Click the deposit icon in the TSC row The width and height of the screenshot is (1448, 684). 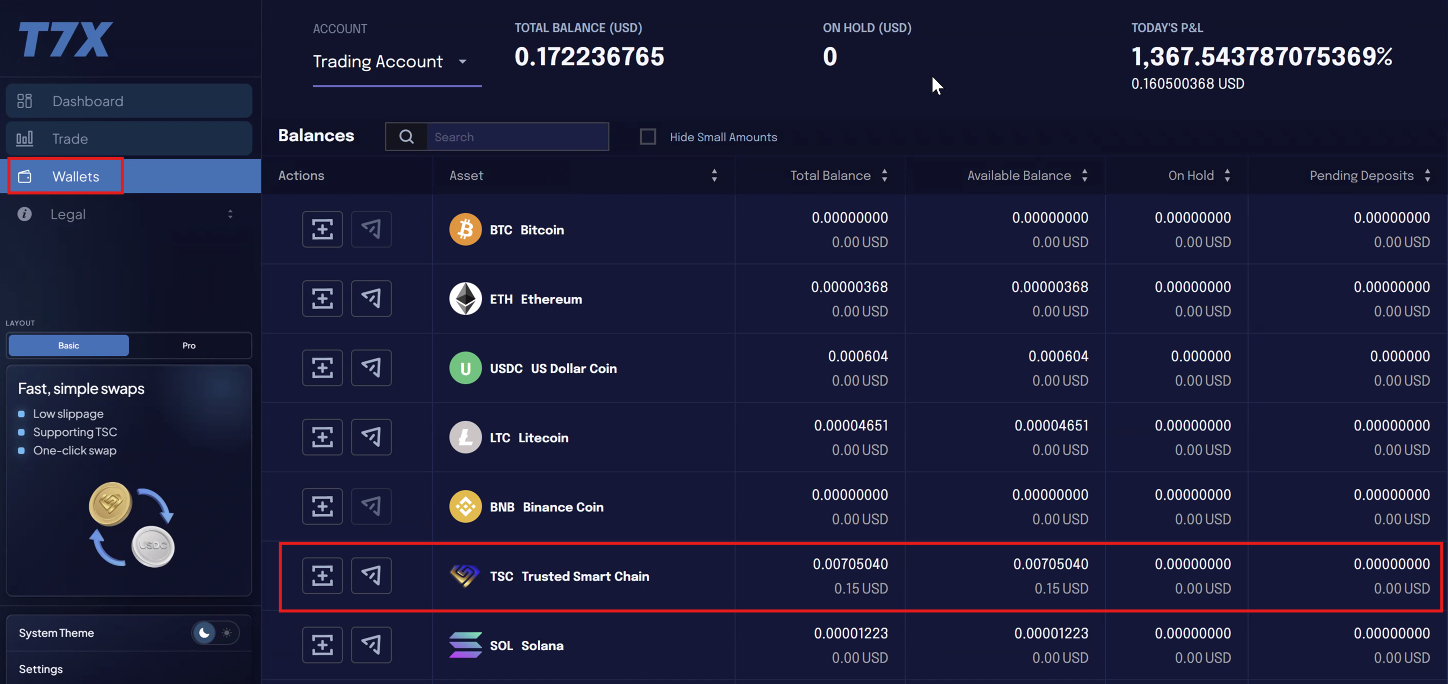pos(322,575)
